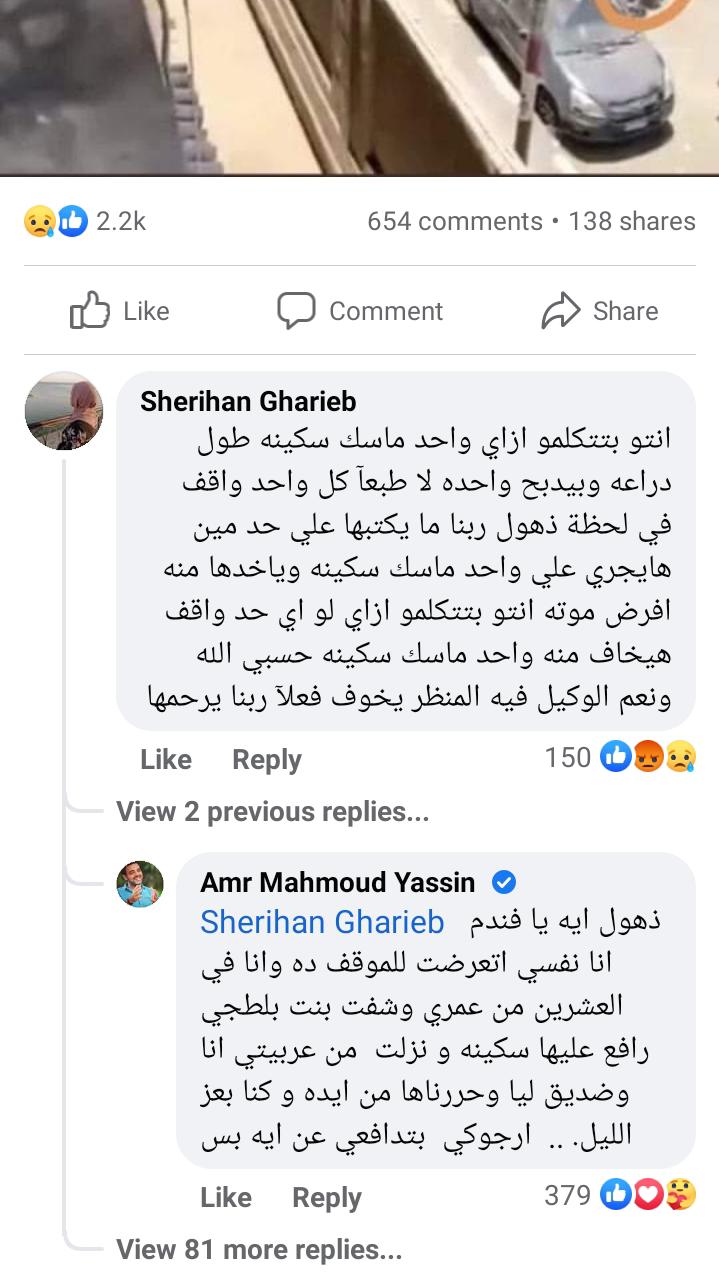Like Amr Mahmoud Yassin's reply
This screenshot has height=1277, width=719.
(x=225, y=1197)
